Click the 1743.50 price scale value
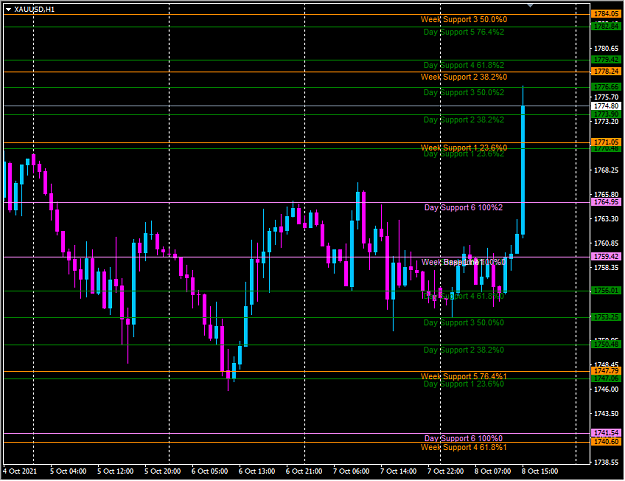This screenshot has height=481, width=625. [x=606, y=414]
